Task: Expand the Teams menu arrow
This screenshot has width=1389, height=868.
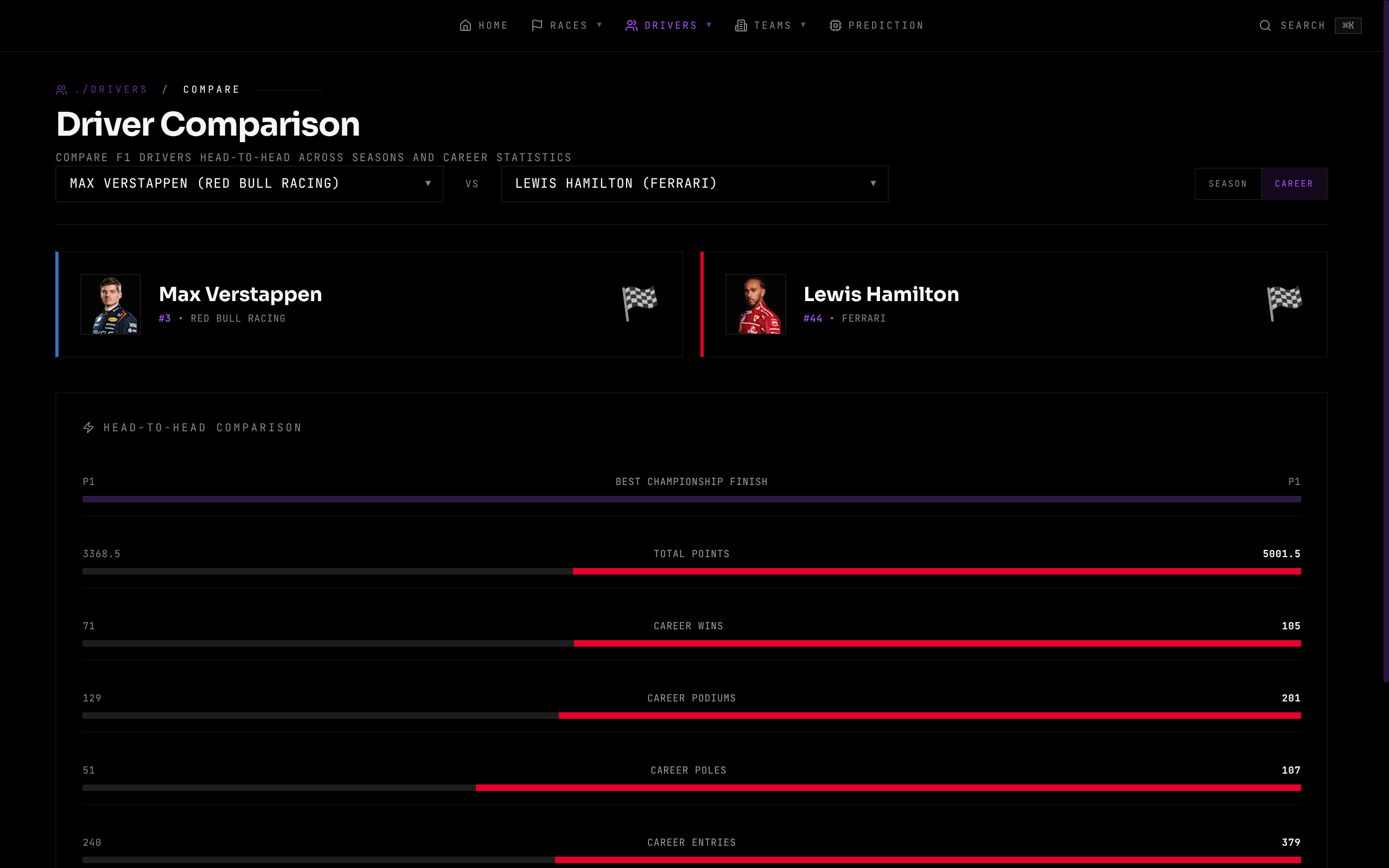Action: (x=803, y=25)
